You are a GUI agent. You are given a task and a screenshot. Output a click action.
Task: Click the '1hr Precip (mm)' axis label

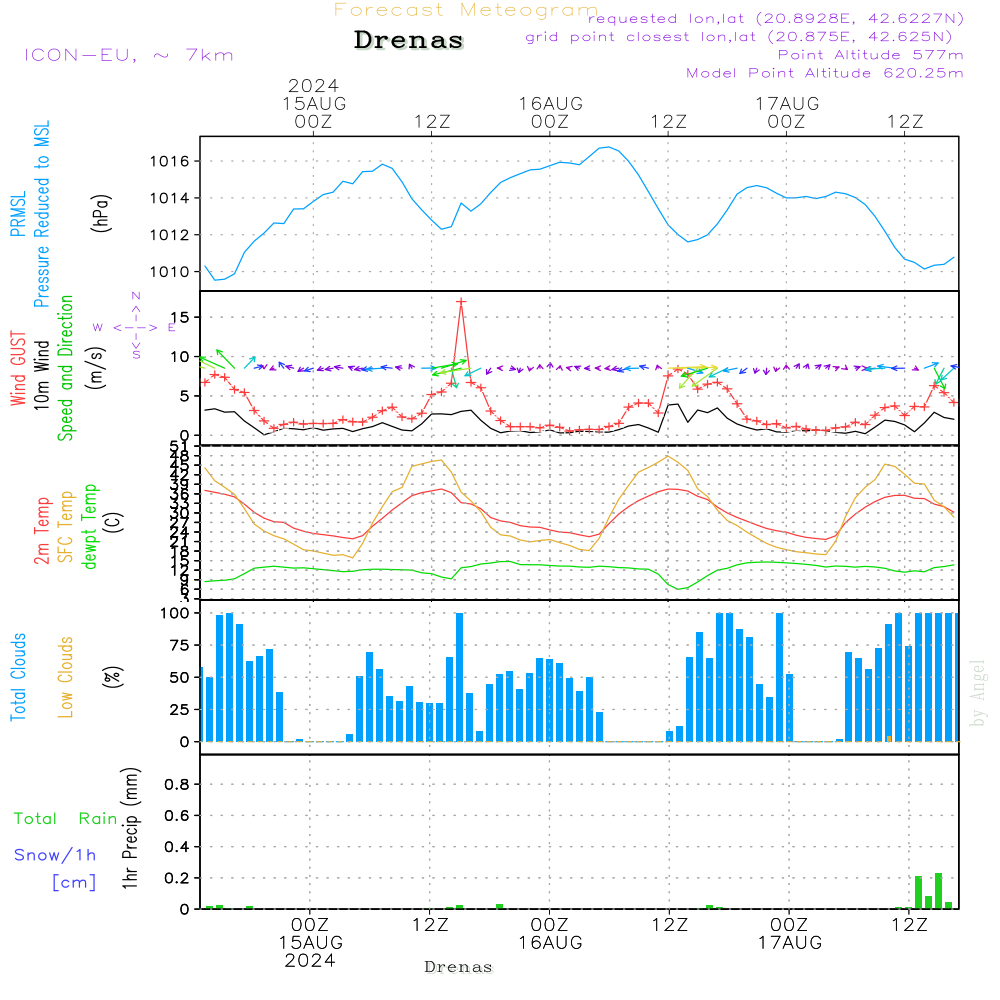click(x=130, y=828)
